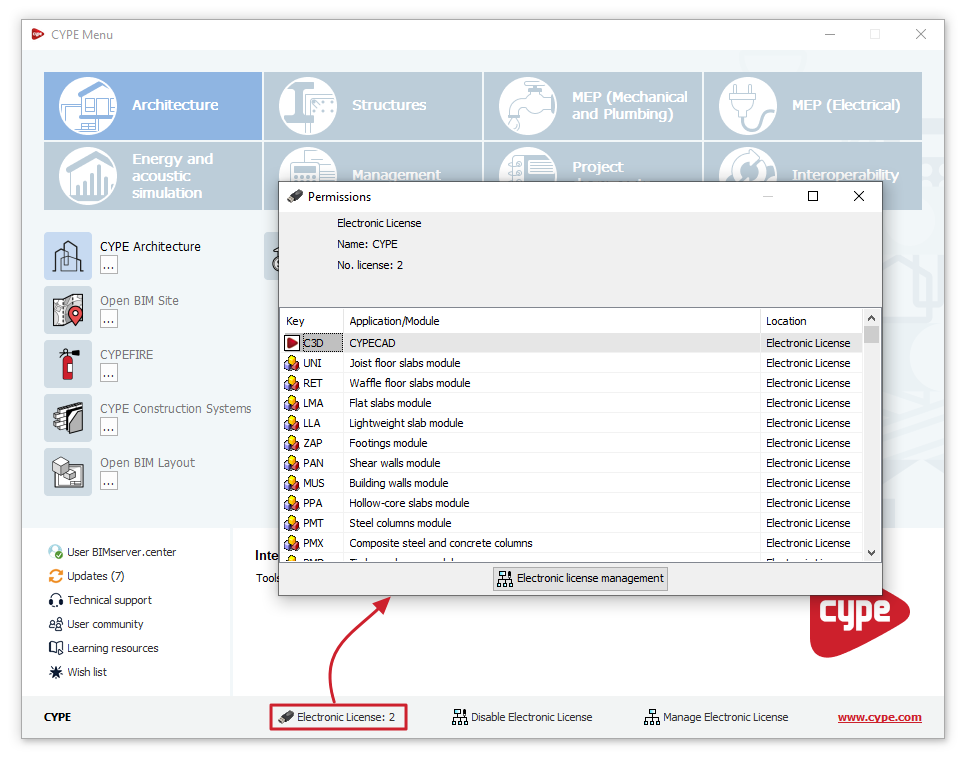This screenshot has height=759, width=963.
Task: Close the Permissions dialog
Action: 859,196
